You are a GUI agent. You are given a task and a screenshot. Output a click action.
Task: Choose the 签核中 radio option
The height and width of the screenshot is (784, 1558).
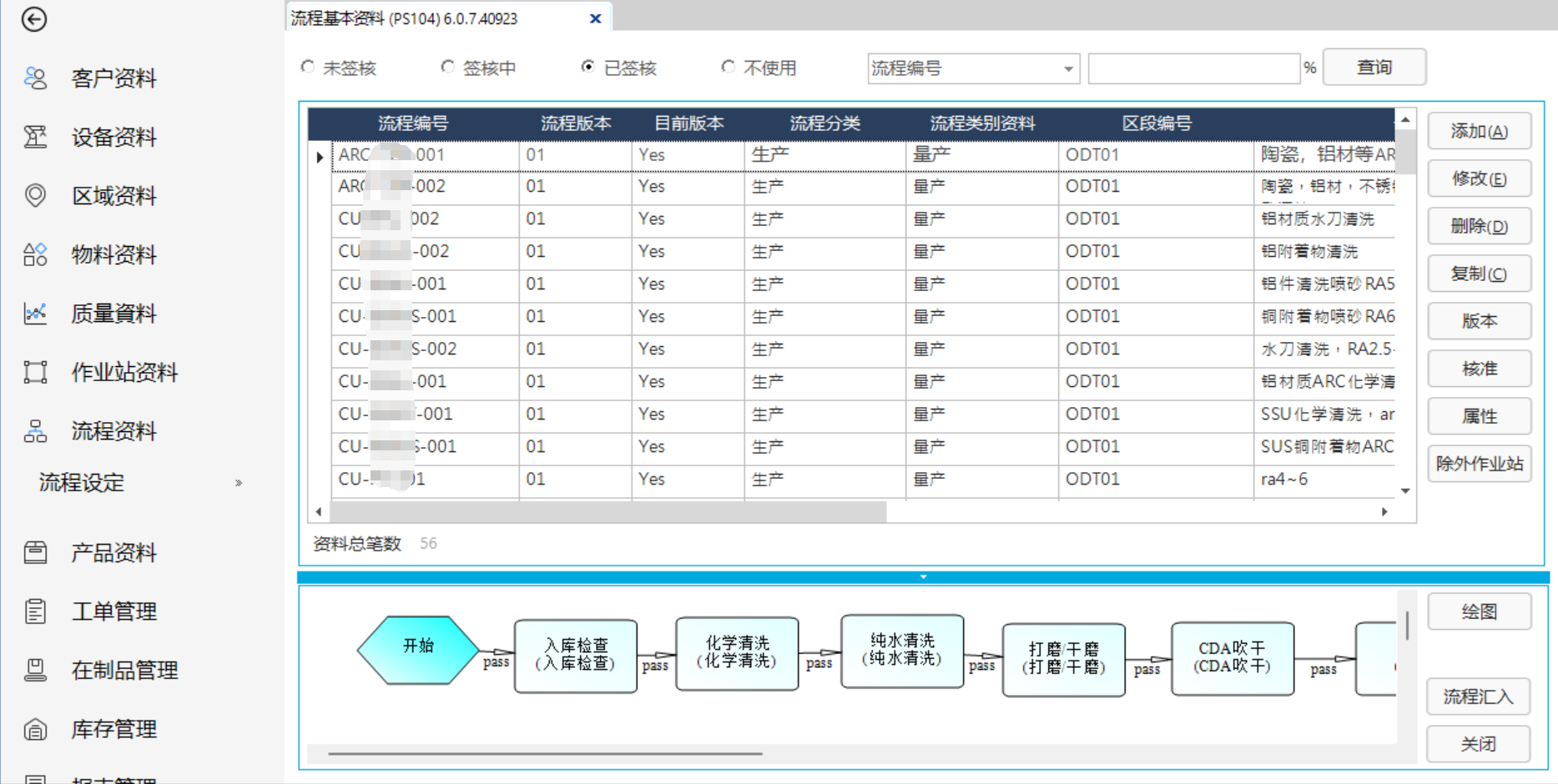[448, 67]
